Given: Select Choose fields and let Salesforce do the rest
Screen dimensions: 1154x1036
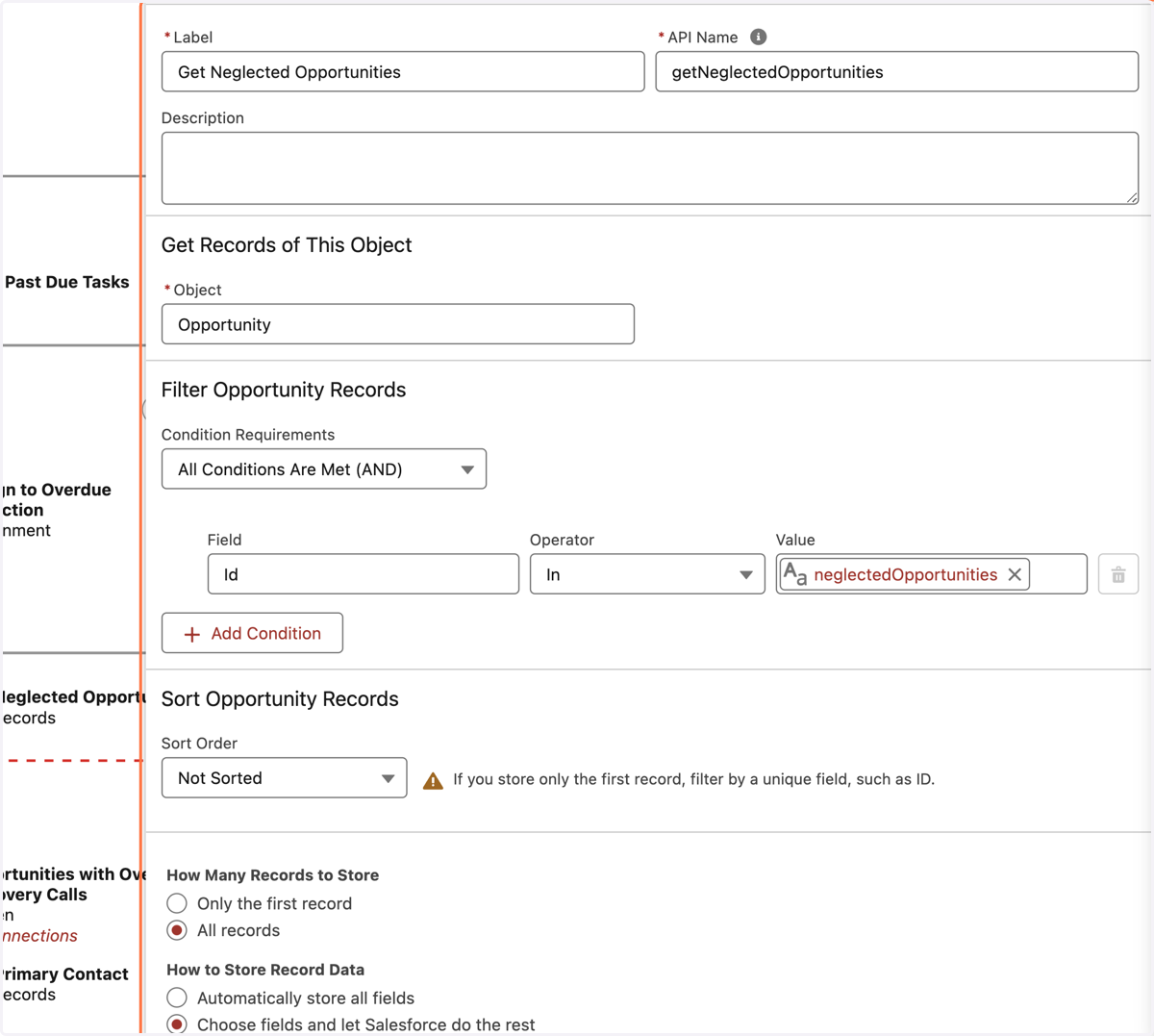Looking at the screenshot, I should pos(177,1024).
